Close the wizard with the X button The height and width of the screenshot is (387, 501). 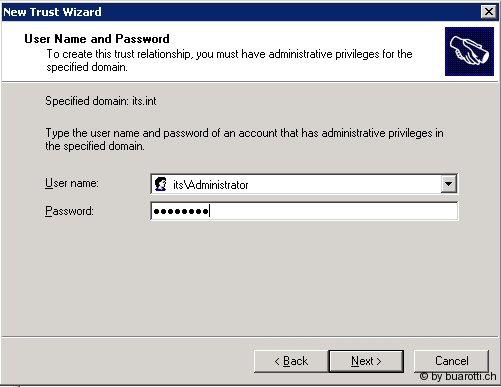(489, 12)
